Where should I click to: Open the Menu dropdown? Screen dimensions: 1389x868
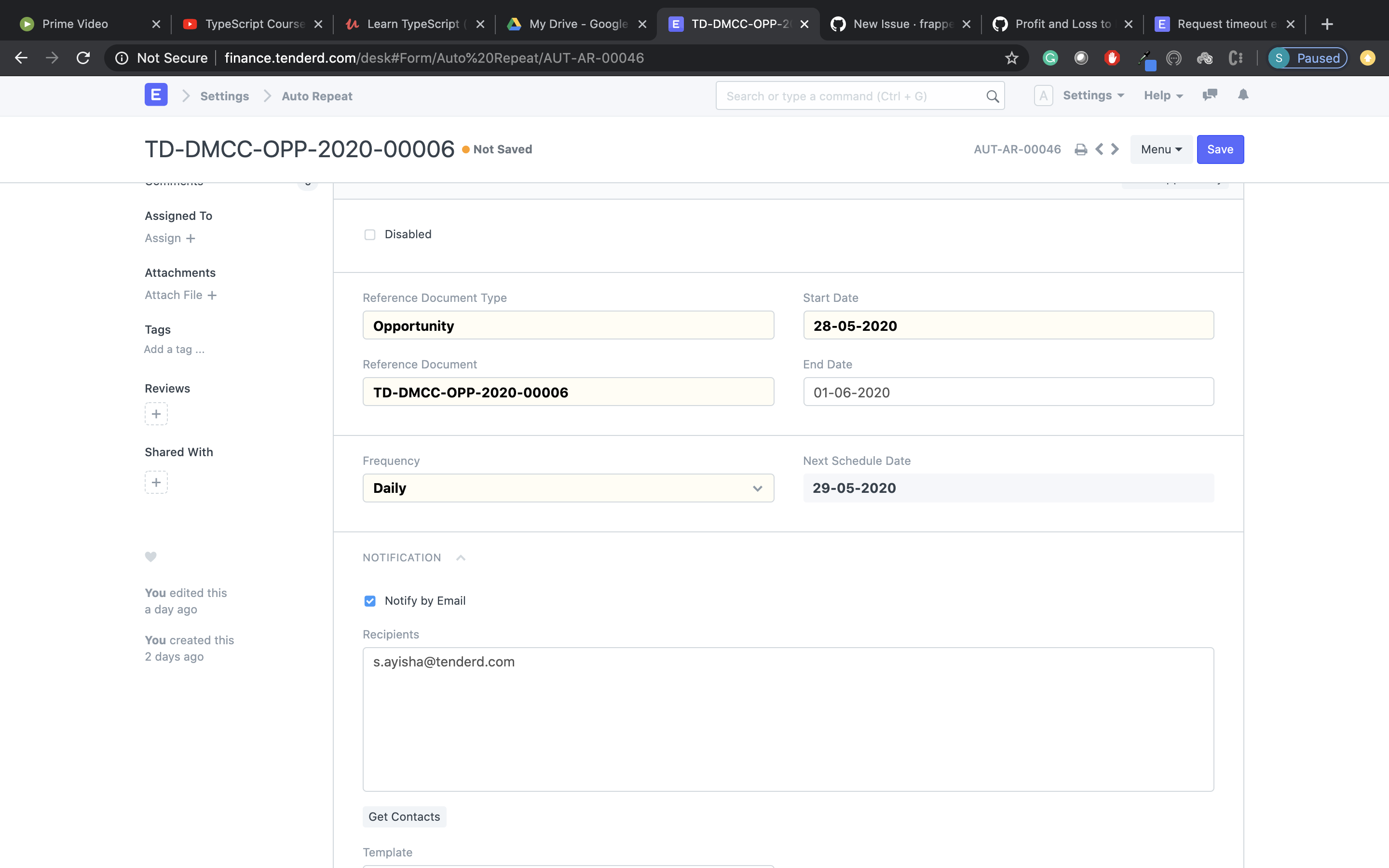click(x=1160, y=149)
